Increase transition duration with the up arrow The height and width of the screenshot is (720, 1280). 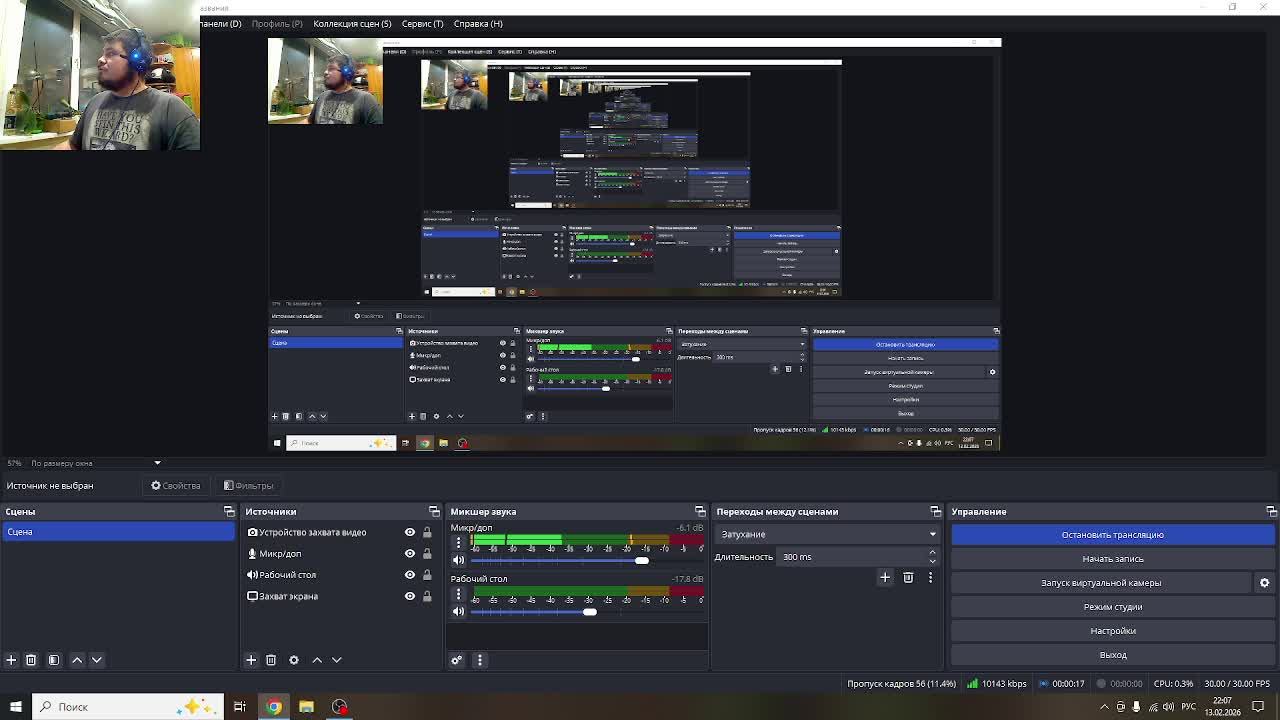(932, 553)
